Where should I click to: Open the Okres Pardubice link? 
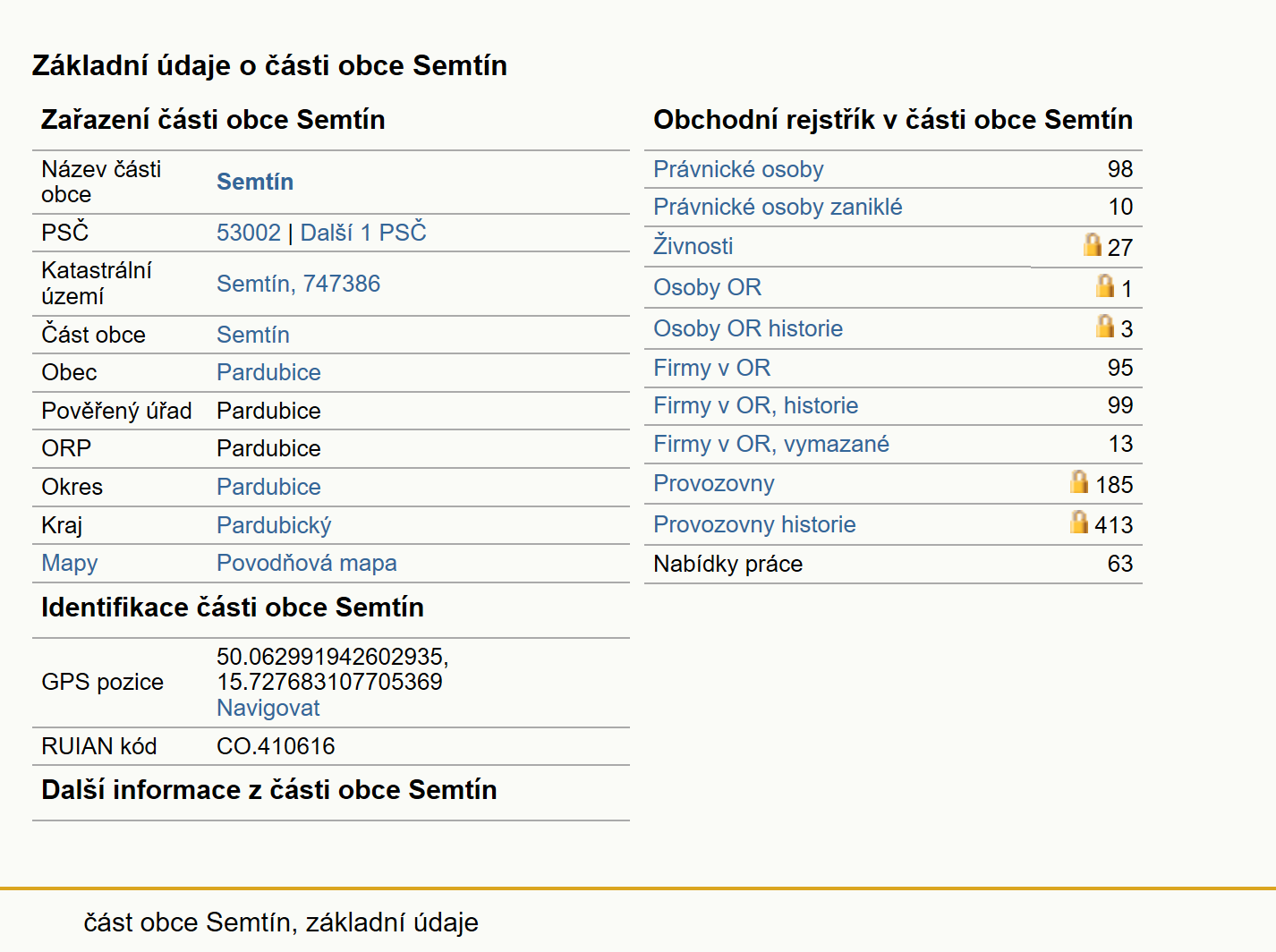pos(268,487)
